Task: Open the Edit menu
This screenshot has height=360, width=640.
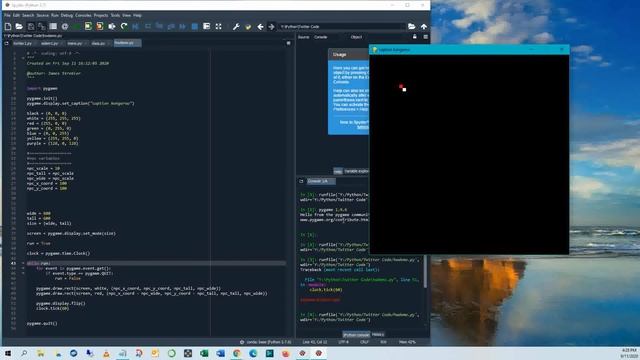Action: tap(16, 16)
